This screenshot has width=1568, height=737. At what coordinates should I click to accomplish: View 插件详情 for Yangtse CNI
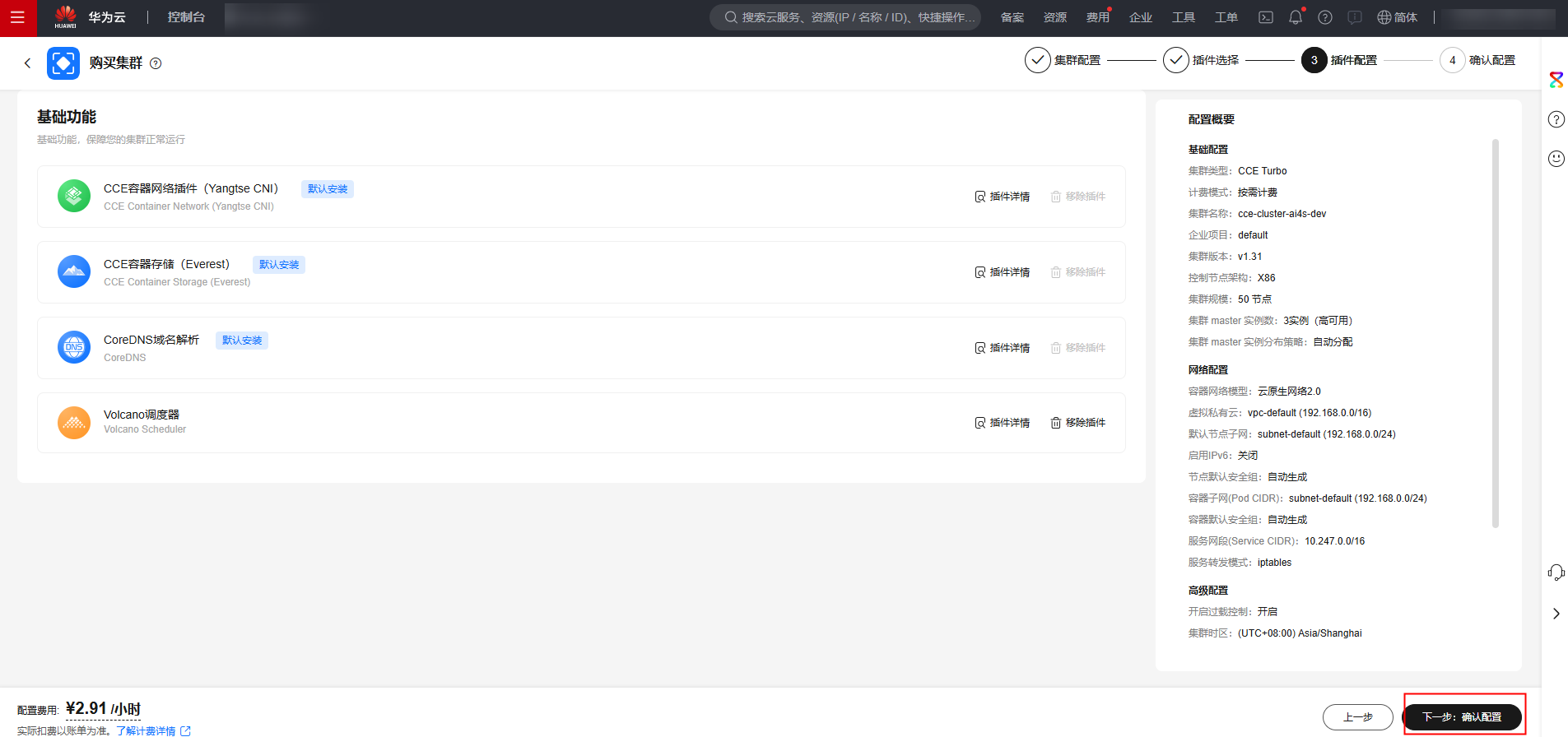click(1003, 197)
